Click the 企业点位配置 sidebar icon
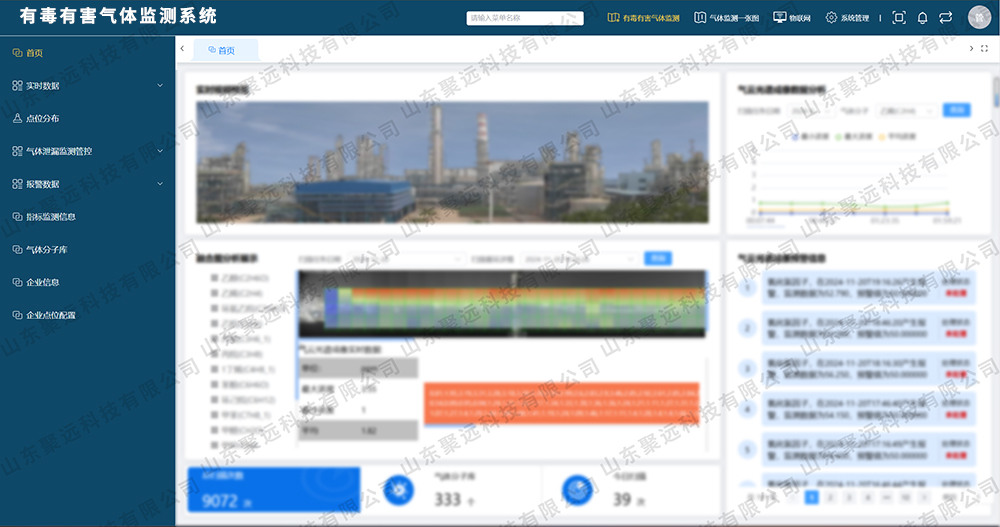This screenshot has height=527, width=1000. [x=17, y=315]
